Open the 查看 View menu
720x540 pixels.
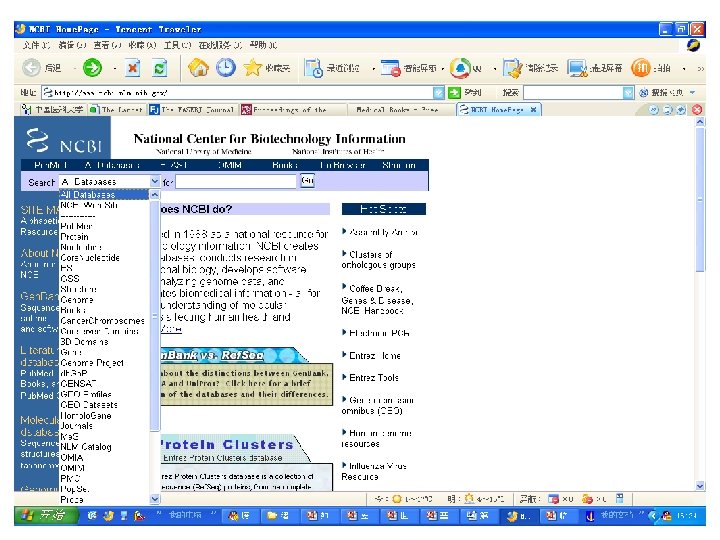(107, 45)
